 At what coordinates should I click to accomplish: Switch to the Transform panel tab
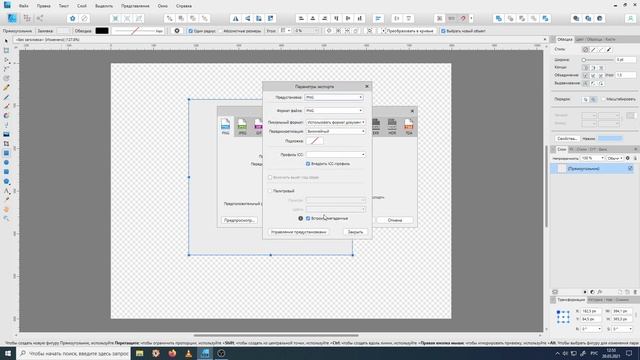[571, 300]
